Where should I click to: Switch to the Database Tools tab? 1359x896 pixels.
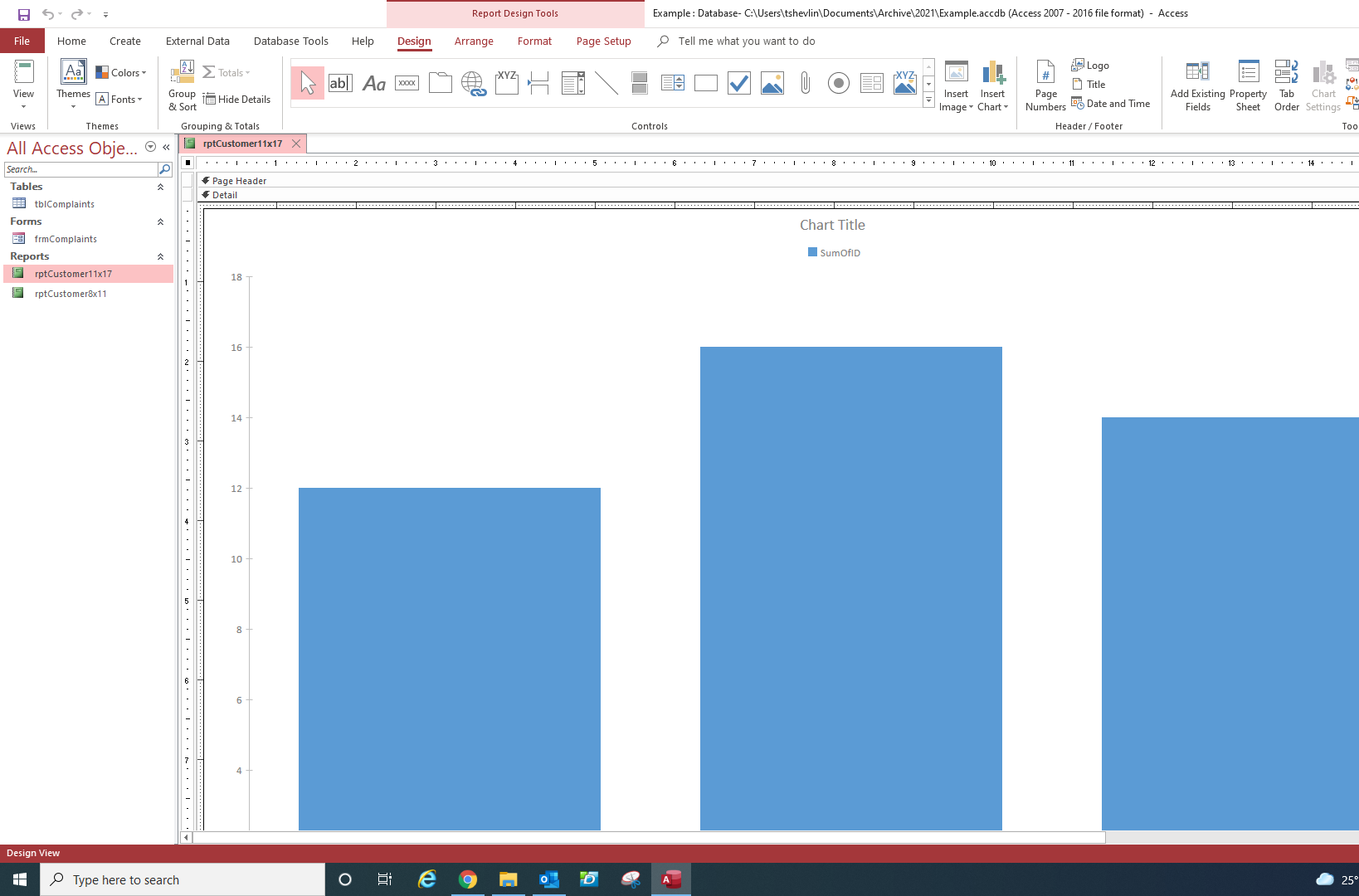[x=291, y=41]
